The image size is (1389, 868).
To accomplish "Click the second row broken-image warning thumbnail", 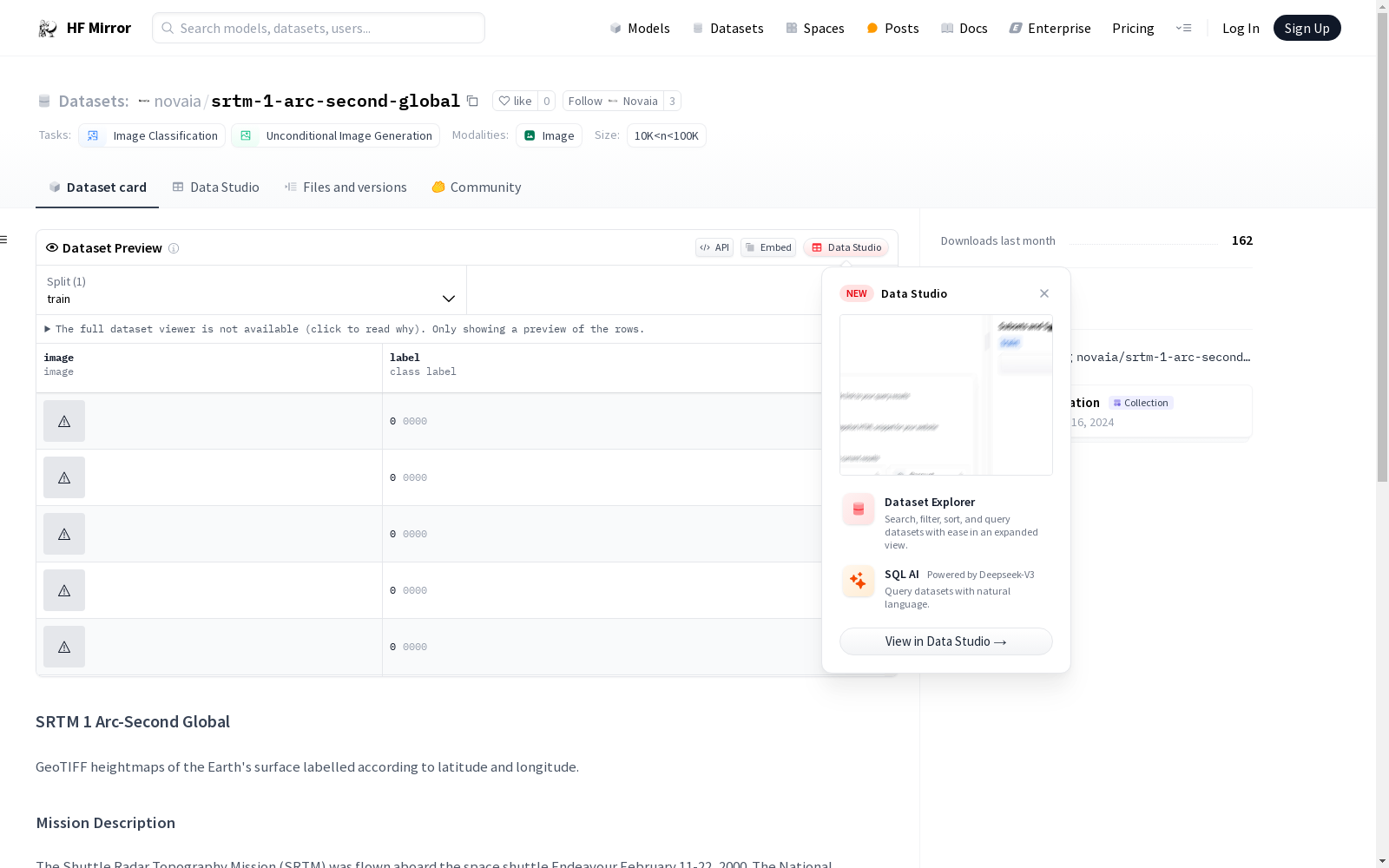I will tap(64, 477).
